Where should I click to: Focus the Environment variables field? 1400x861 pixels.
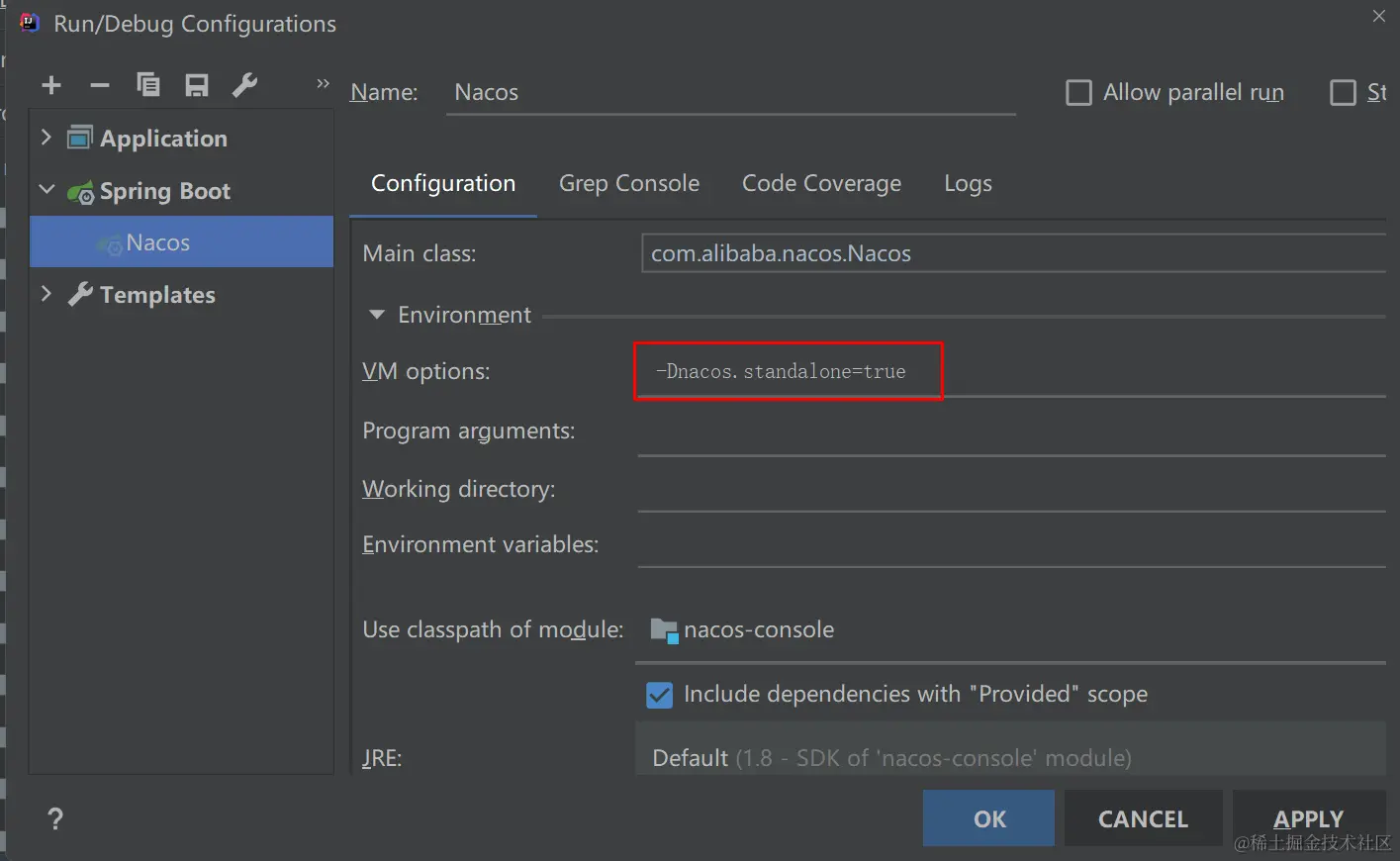coord(1011,544)
